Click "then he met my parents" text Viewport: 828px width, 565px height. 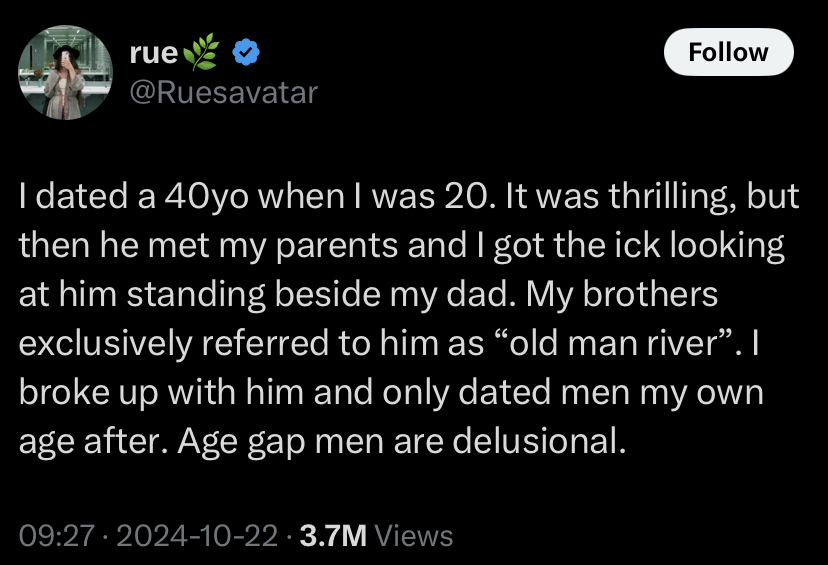pos(209,246)
